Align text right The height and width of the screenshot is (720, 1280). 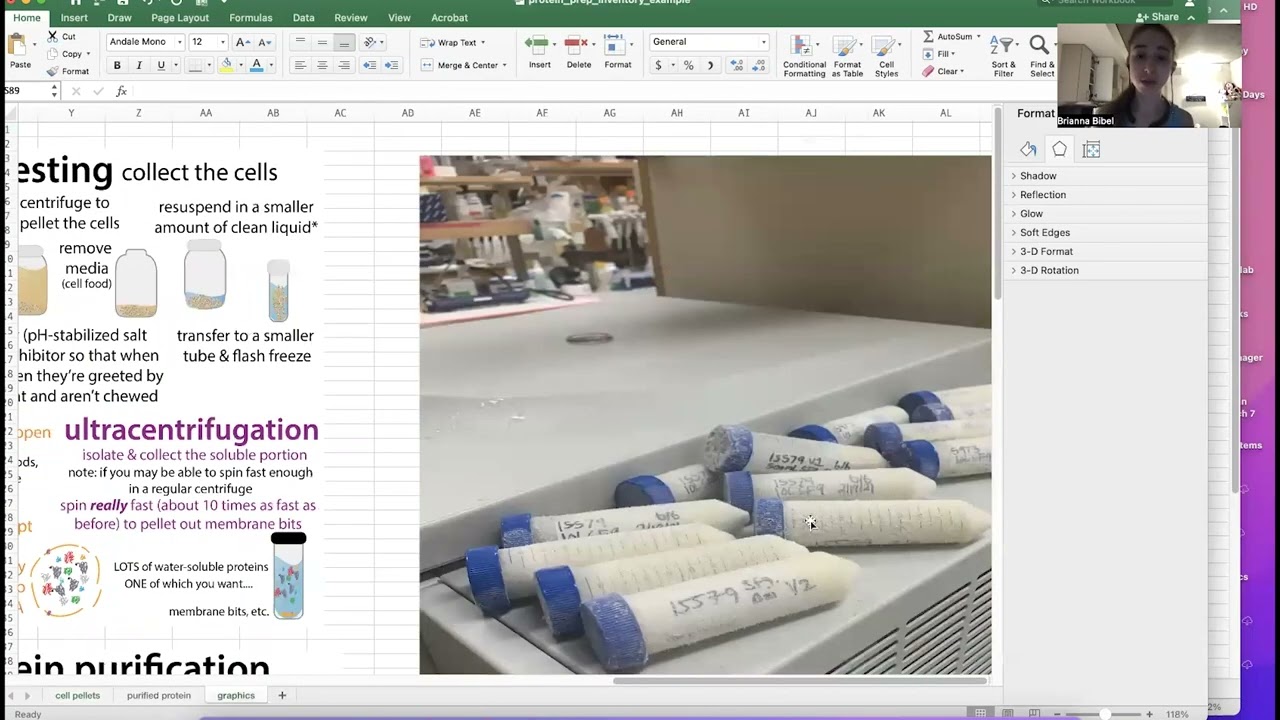(344, 65)
